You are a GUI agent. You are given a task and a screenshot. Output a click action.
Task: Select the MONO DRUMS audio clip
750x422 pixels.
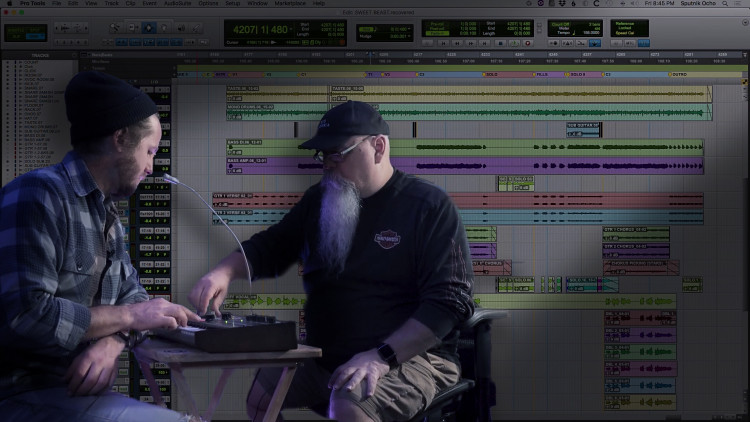coord(277,112)
